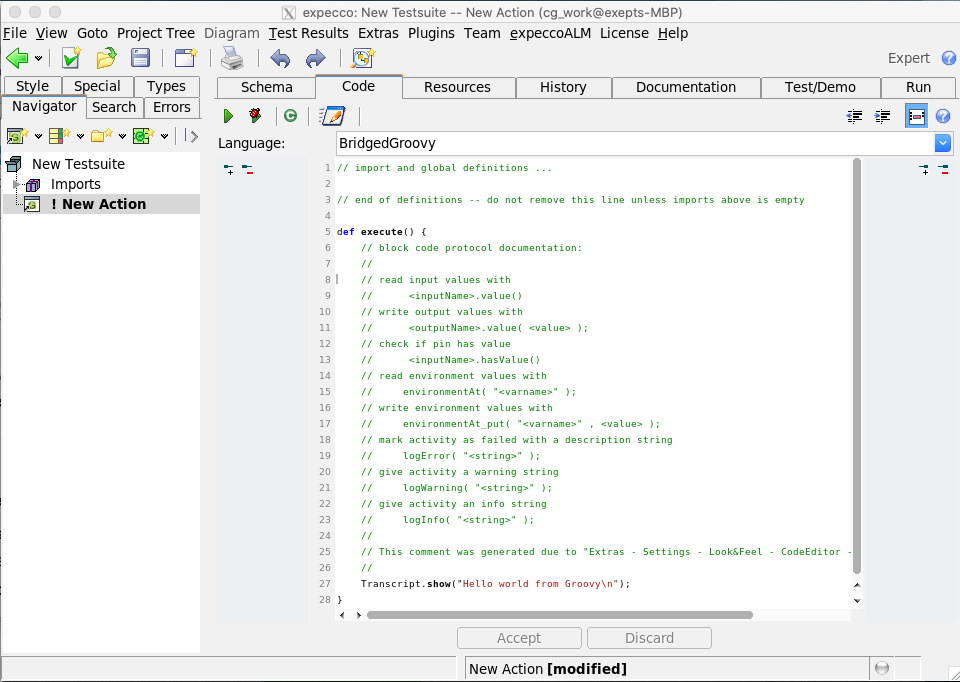
Task: Select New Action in the navigator tree
Action: [104, 204]
